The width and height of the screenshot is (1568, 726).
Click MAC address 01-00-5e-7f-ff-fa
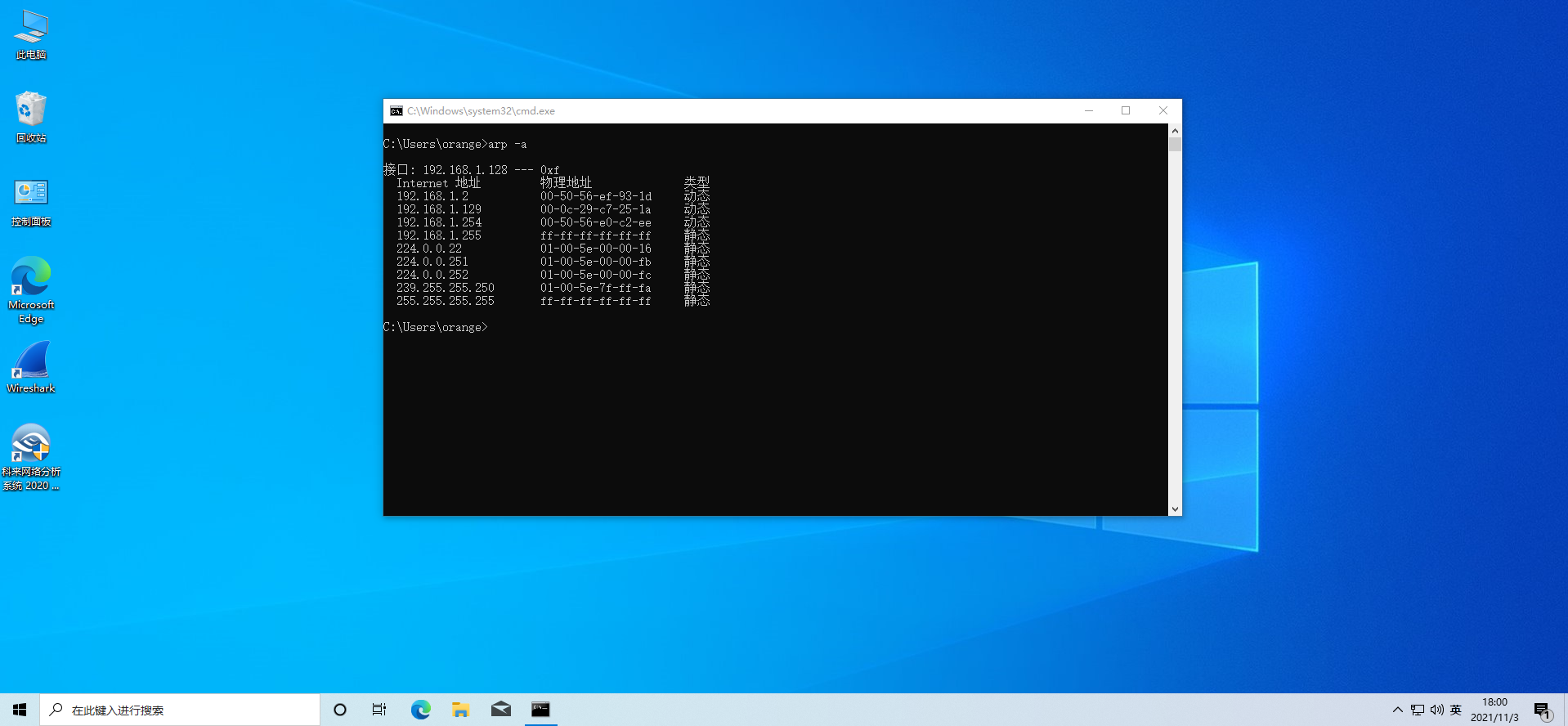click(x=596, y=288)
